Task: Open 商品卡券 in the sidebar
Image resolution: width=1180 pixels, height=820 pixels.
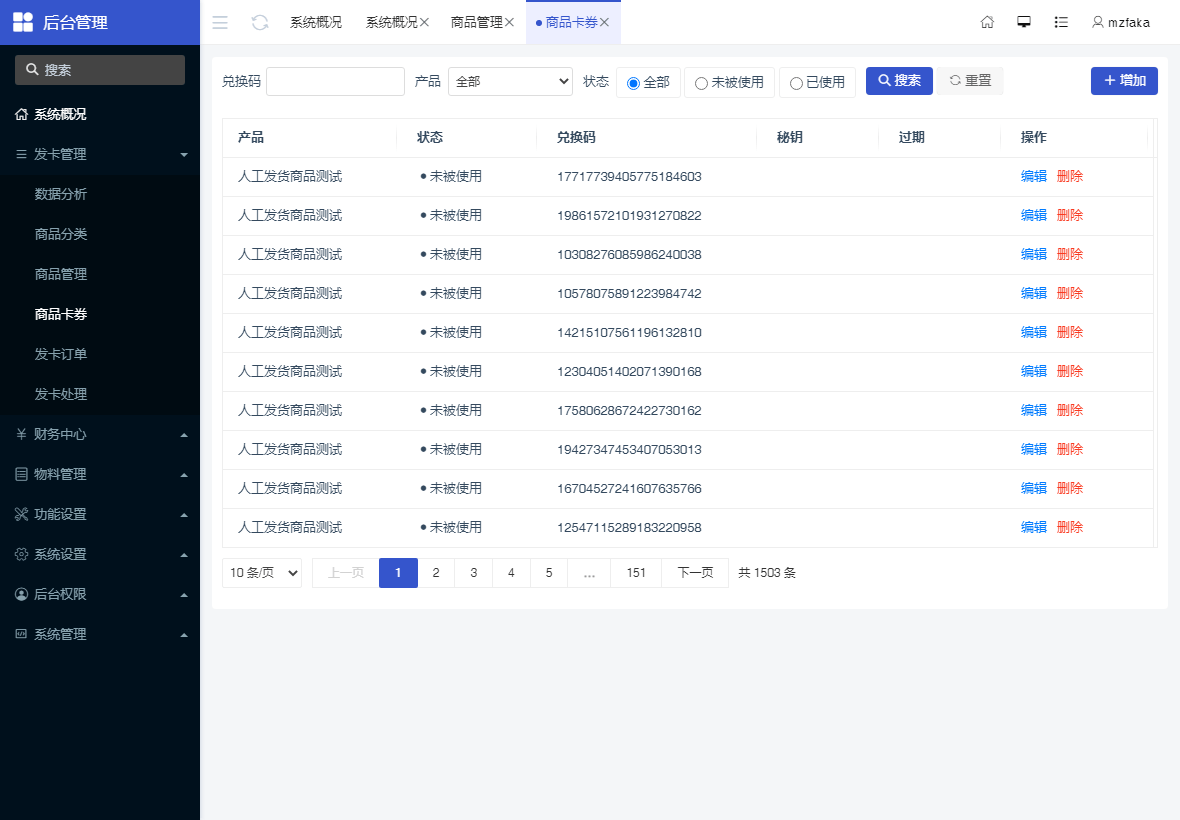Action: [x=61, y=314]
